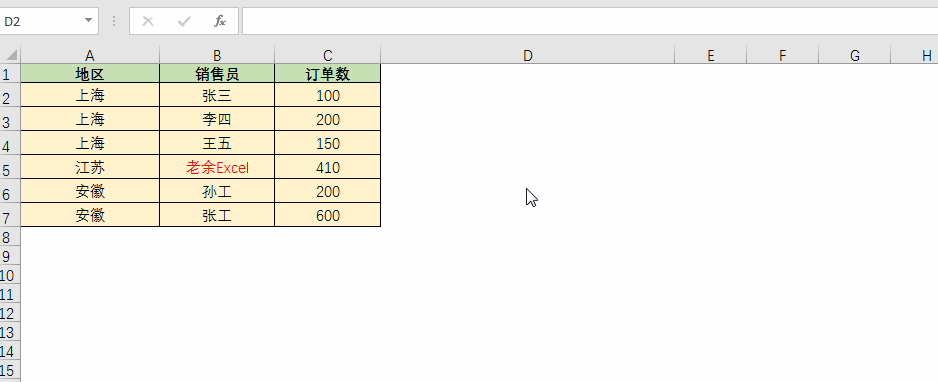Select row 14 header
938x382 pixels.
10,351
